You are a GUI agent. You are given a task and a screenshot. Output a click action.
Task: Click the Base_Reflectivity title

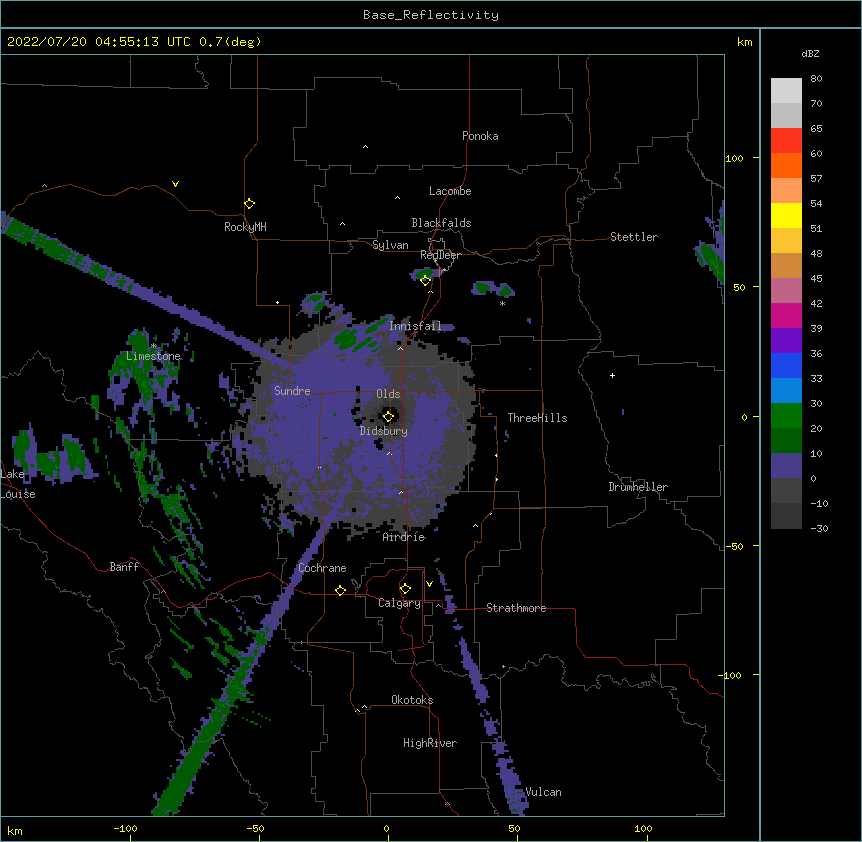[431, 15]
